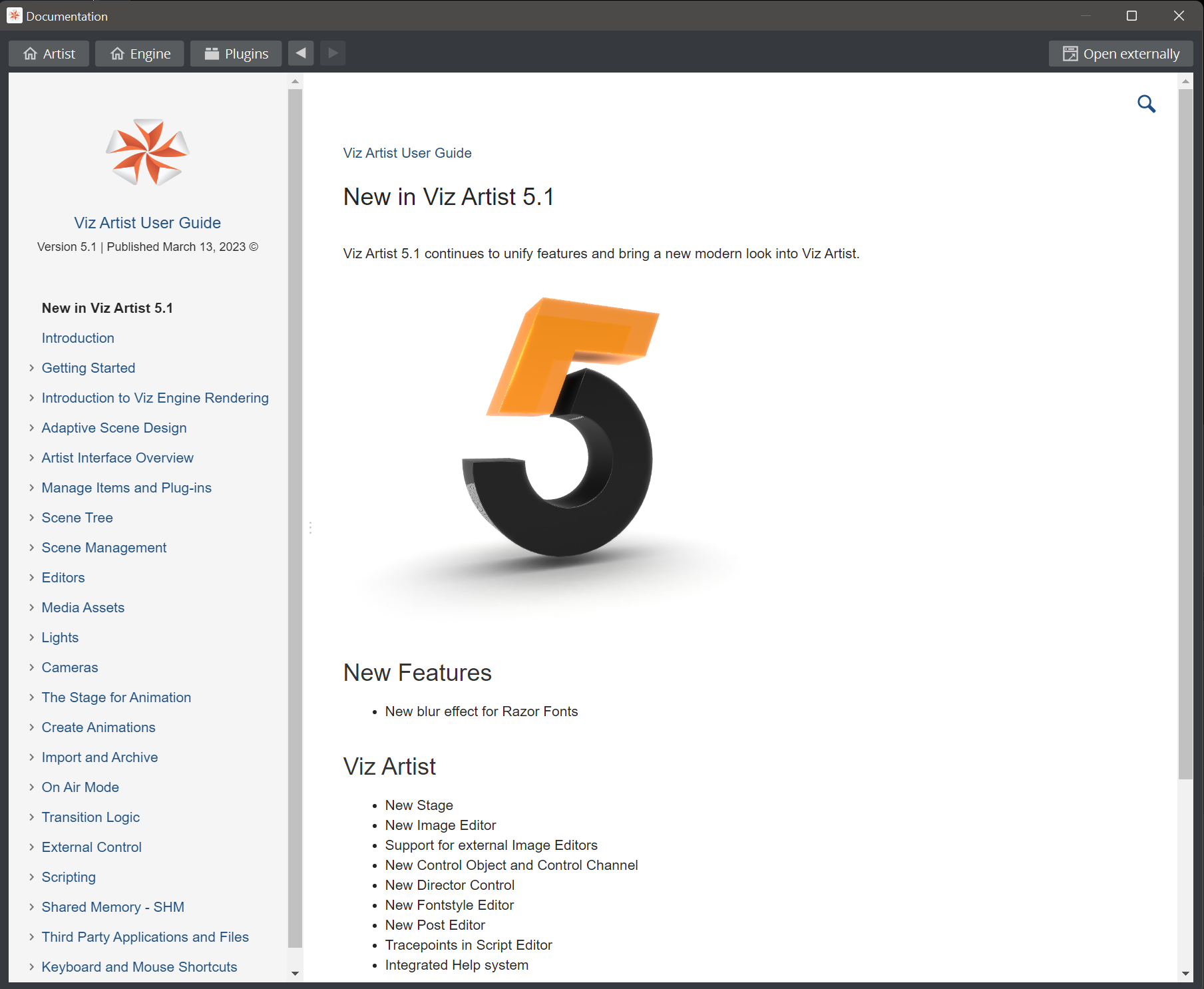1204x989 pixels.
Task: Select Transition Logic in sidebar
Action: [x=91, y=817]
